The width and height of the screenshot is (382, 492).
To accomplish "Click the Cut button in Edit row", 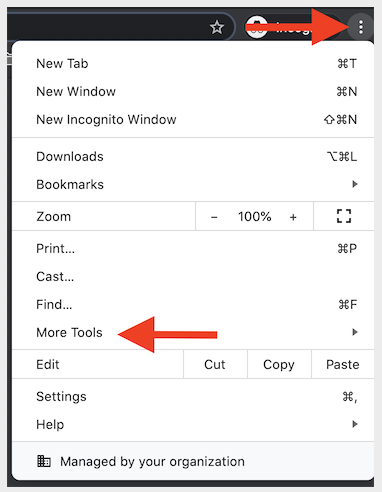I will pyautogui.click(x=215, y=364).
